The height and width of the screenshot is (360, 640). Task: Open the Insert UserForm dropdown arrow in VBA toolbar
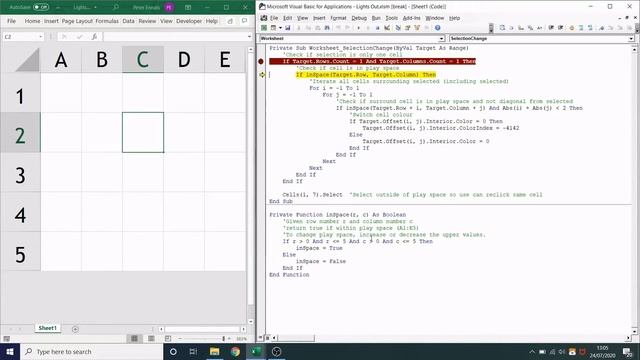pos(280,28)
